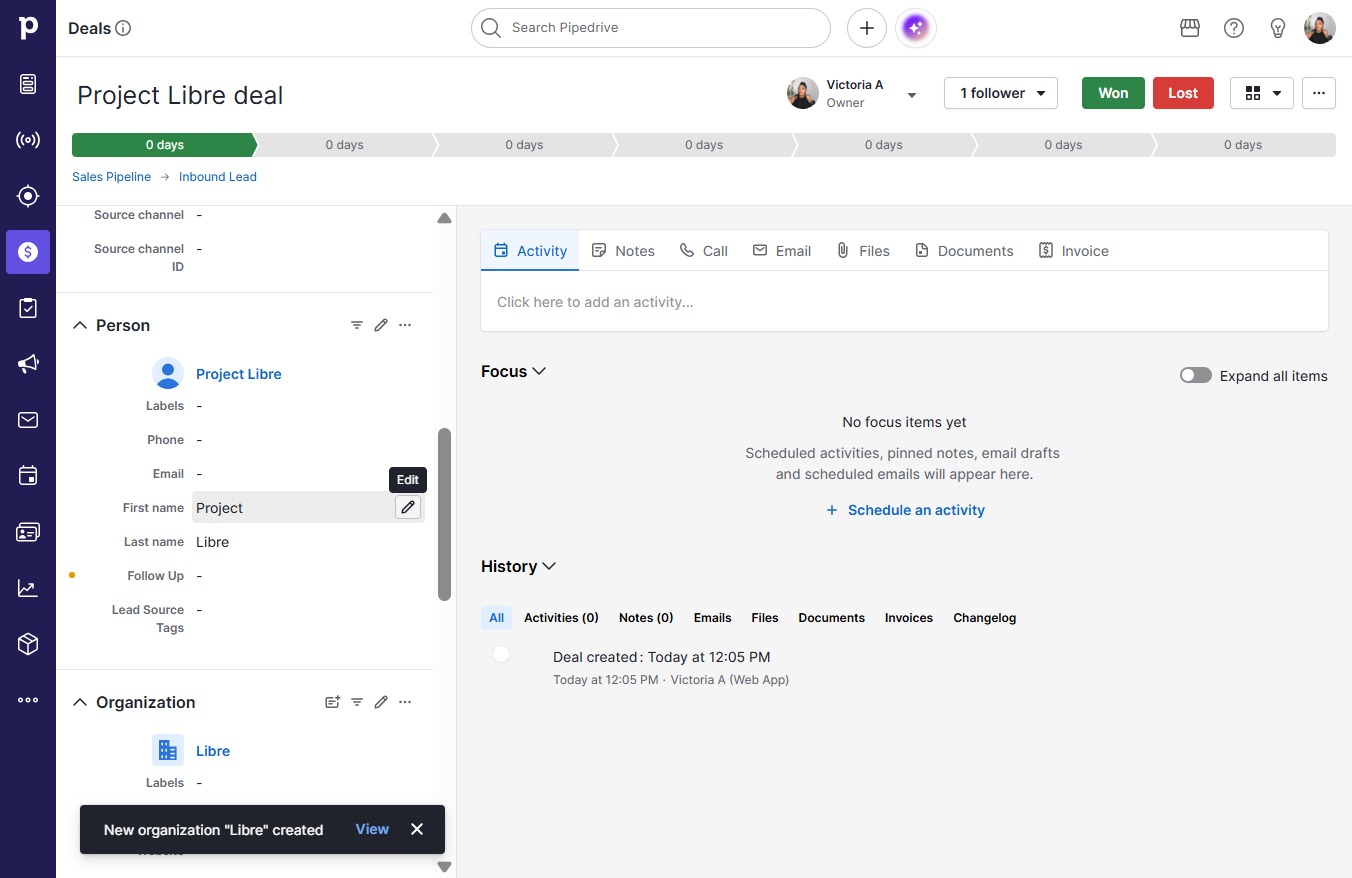Click Schedule an activity link
1352x878 pixels.
click(x=905, y=510)
